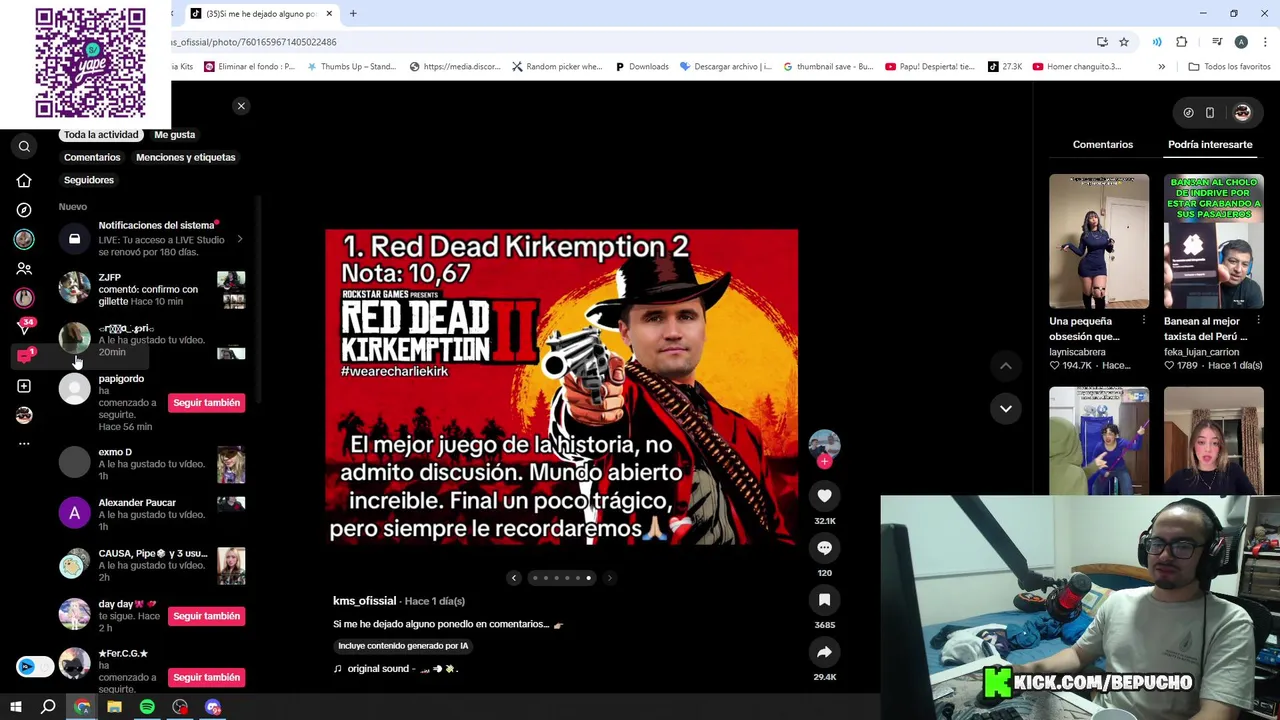The width and height of the screenshot is (1280, 720).
Task: Go to next video with down chevron
Action: 1006,408
